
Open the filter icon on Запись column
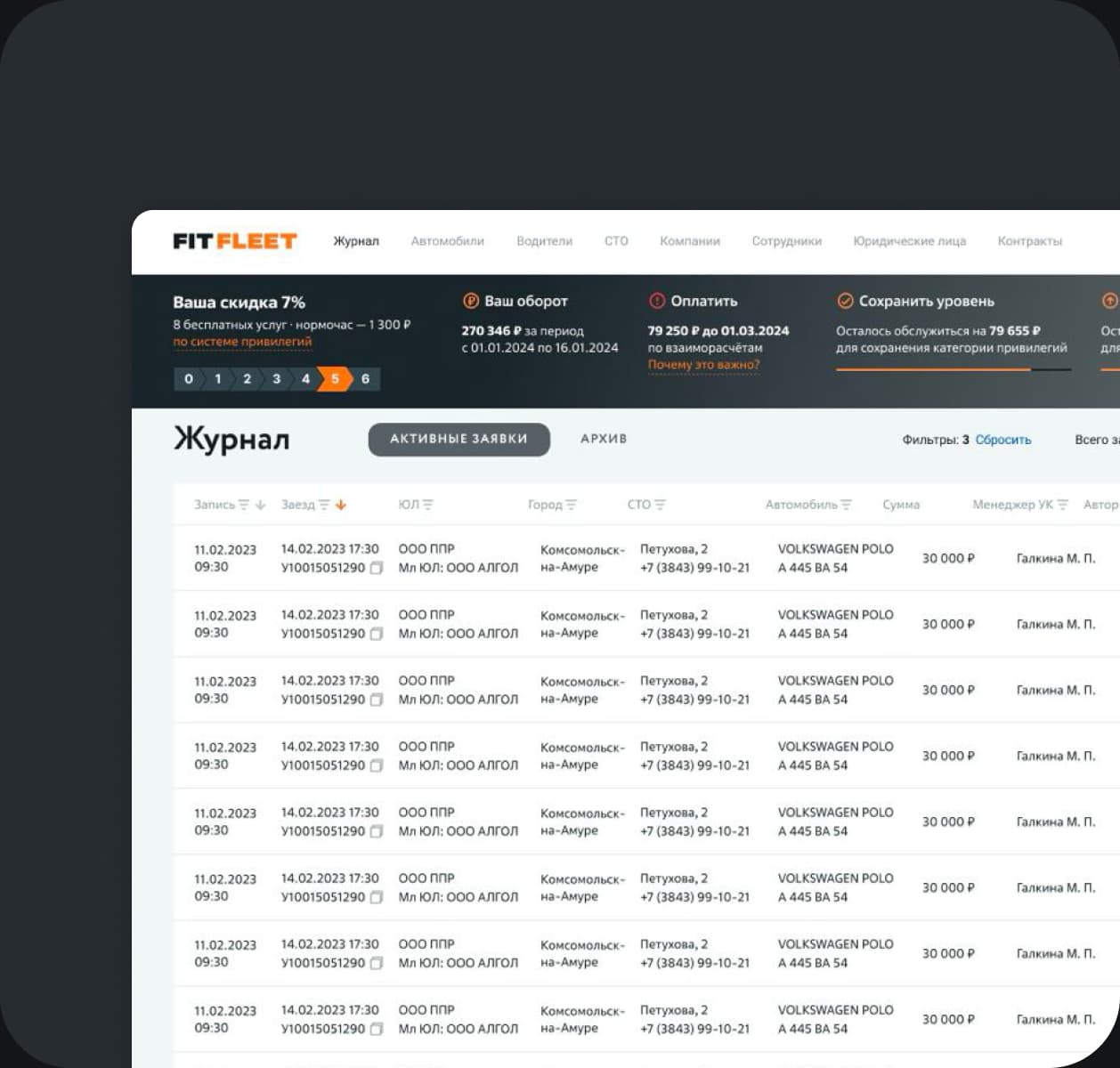tap(244, 505)
